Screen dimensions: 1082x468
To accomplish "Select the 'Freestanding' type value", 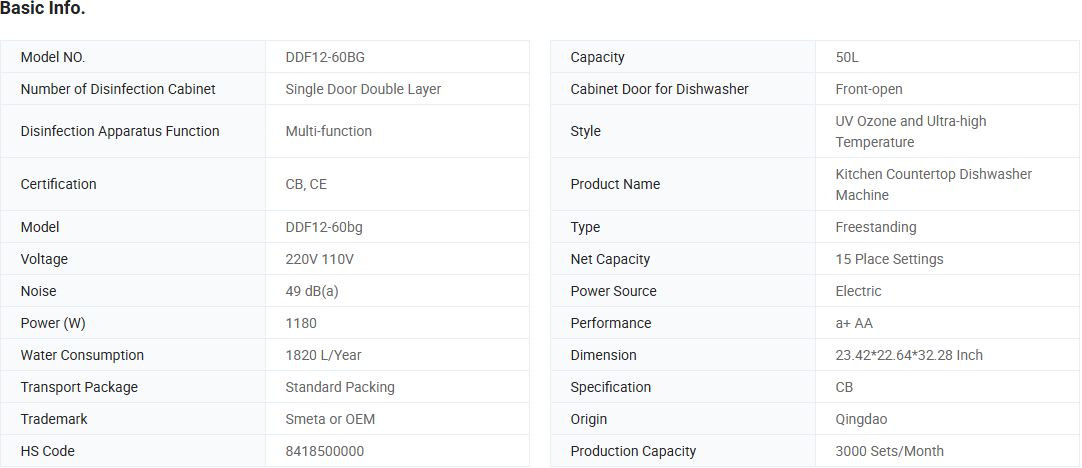I will pyautogui.click(x=876, y=227).
